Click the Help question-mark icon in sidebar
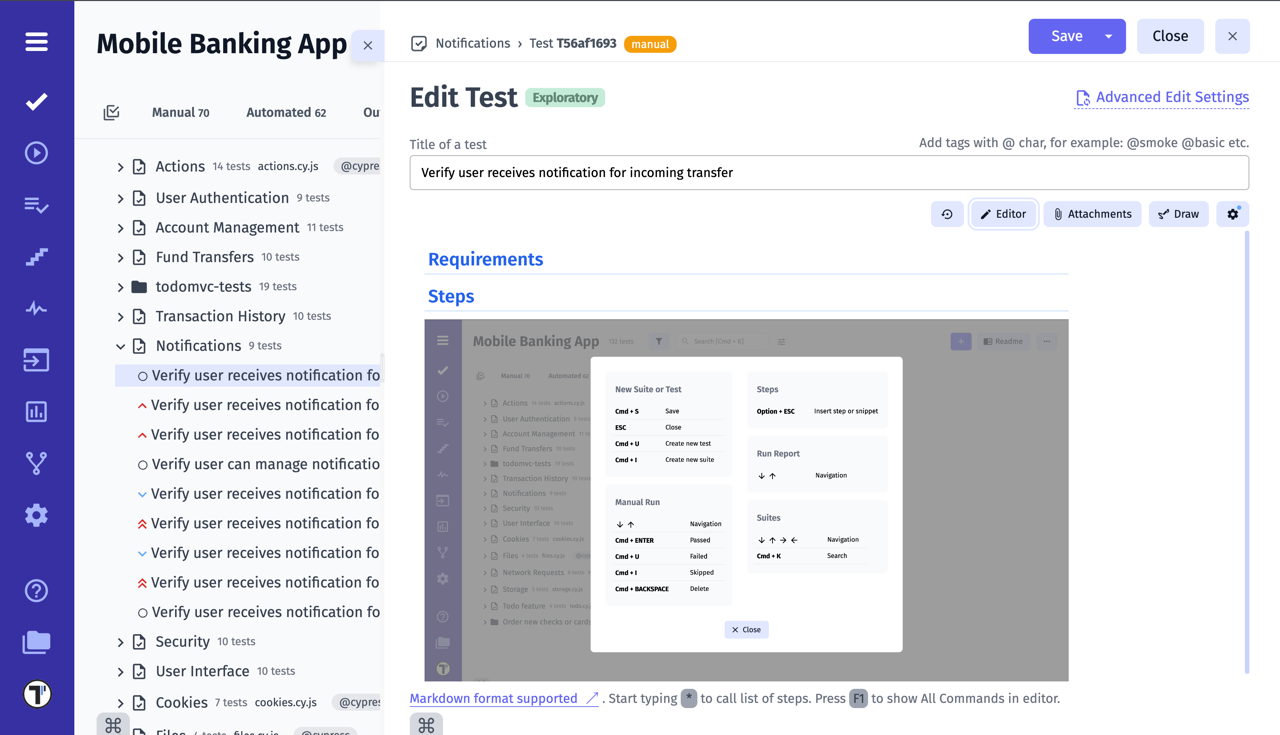The image size is (1280, 735). [x=36, y=590]
